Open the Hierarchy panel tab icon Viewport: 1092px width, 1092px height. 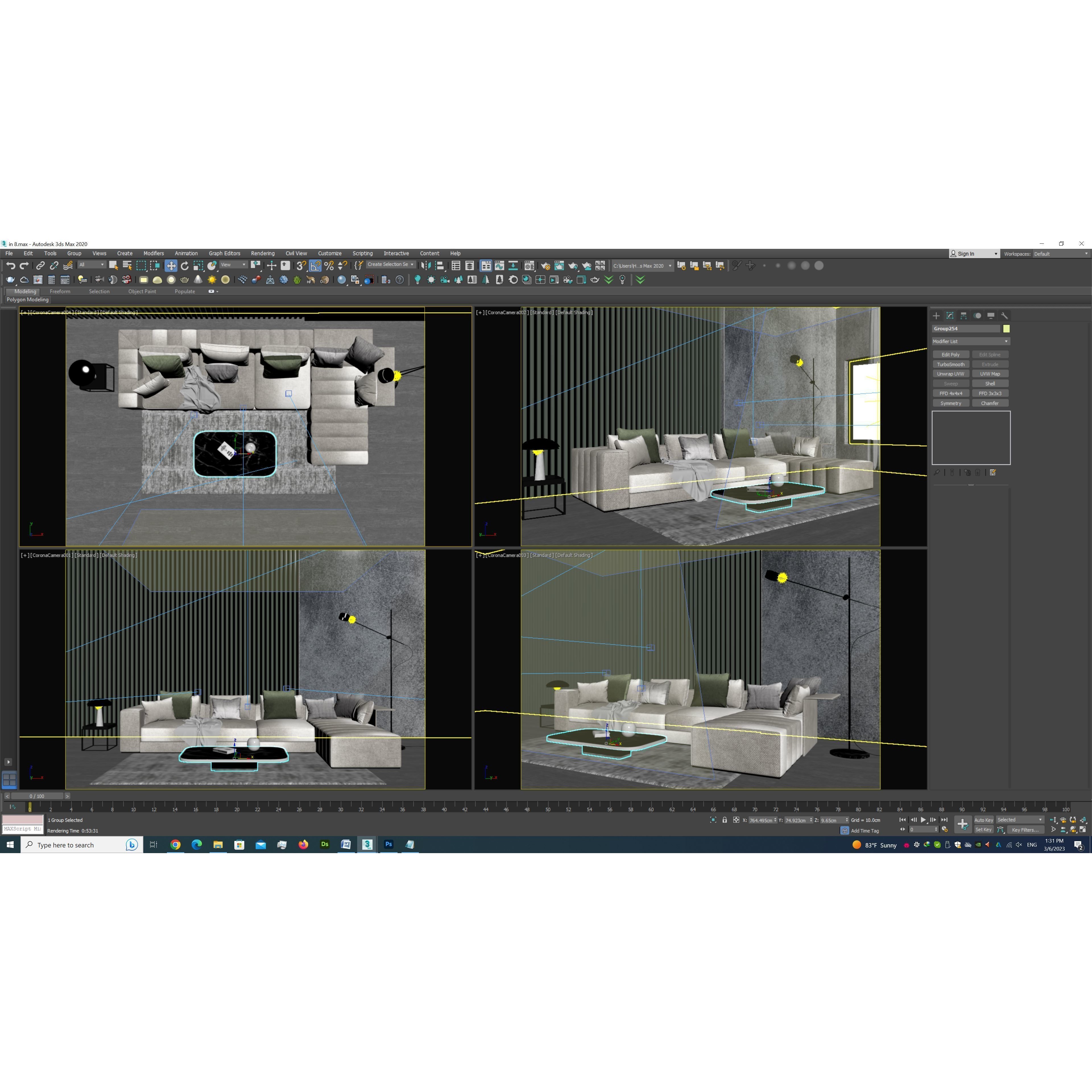coord(963,316)
